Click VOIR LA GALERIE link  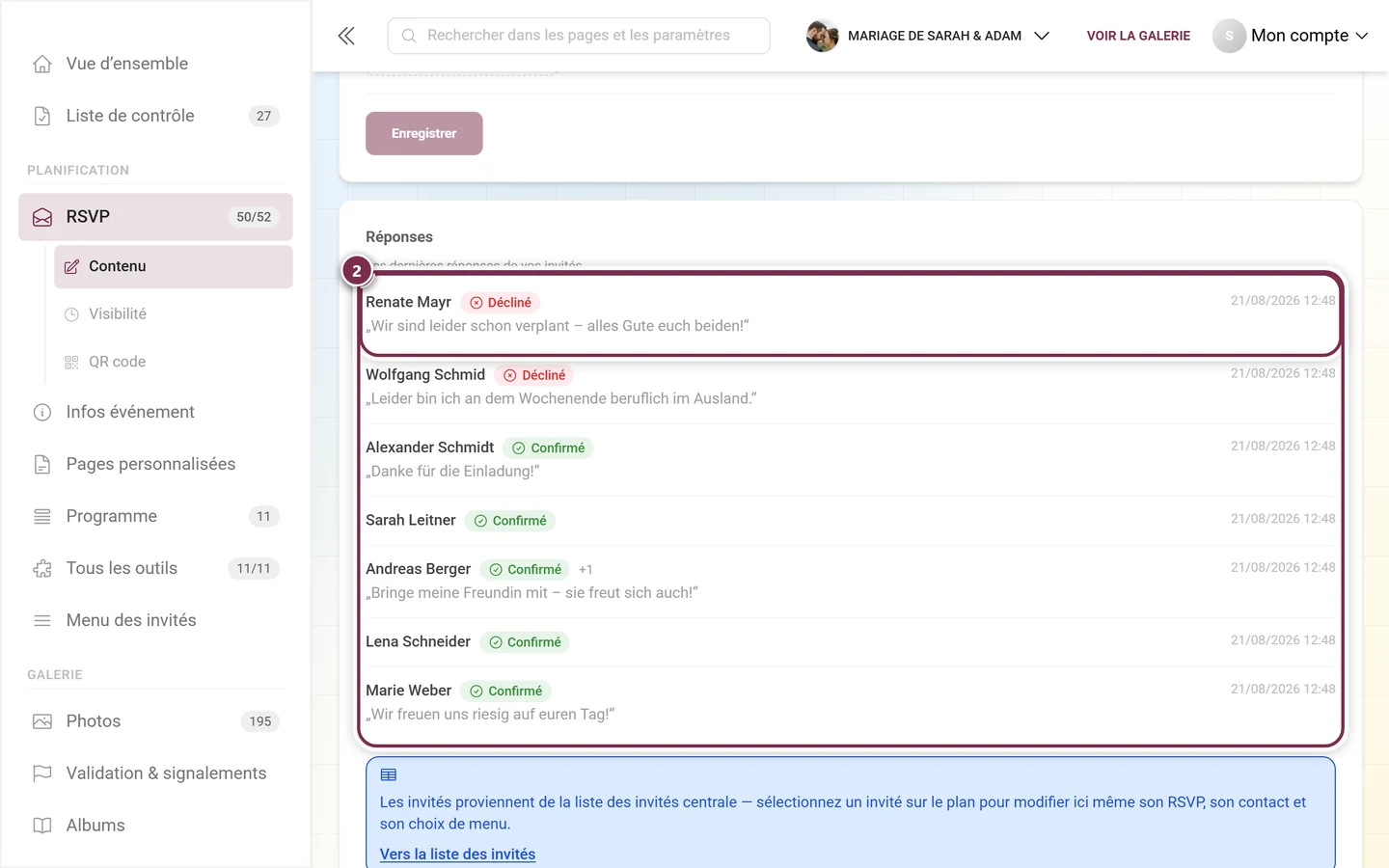(1138, 36)
